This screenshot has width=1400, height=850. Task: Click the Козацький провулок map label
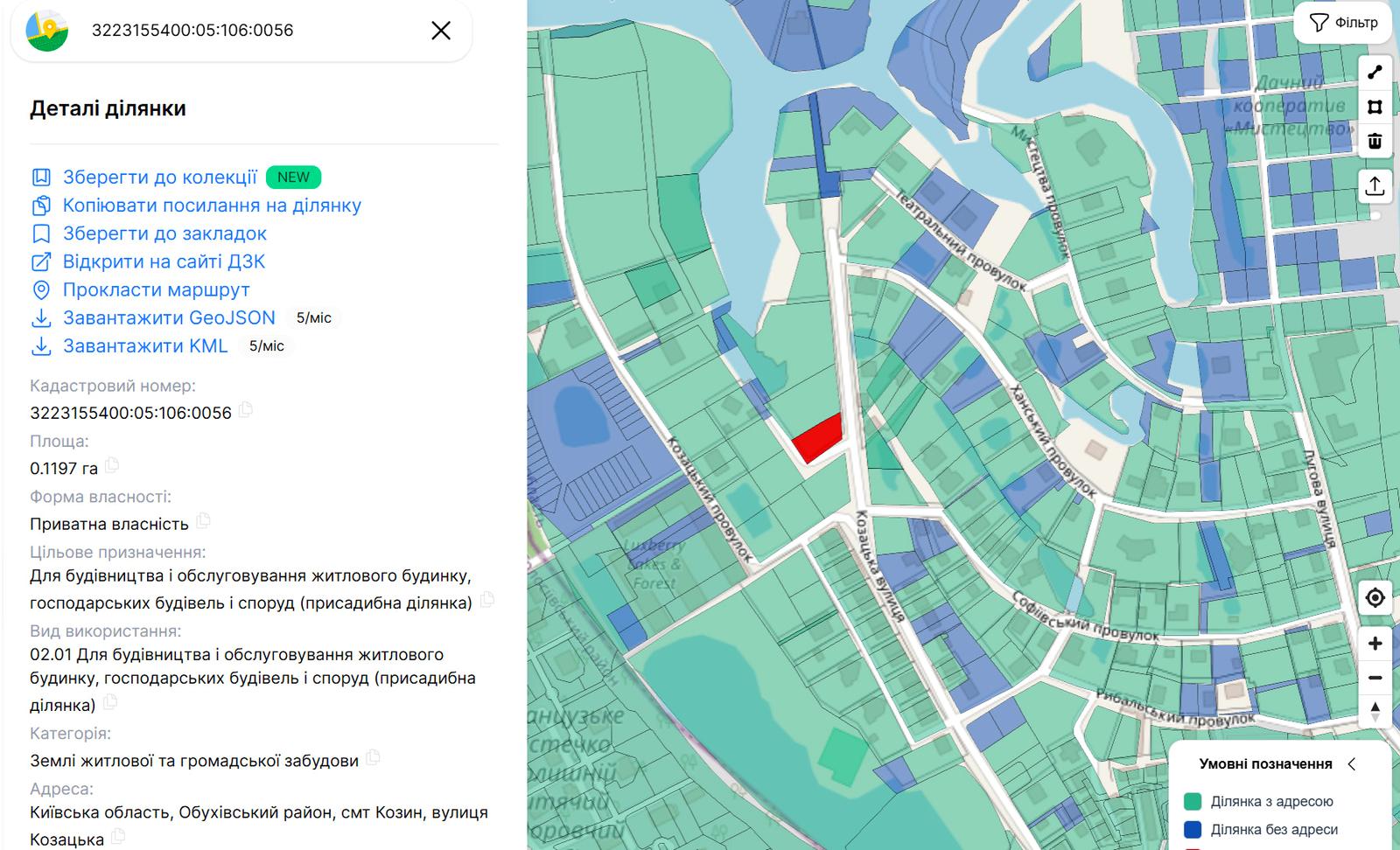710,499
